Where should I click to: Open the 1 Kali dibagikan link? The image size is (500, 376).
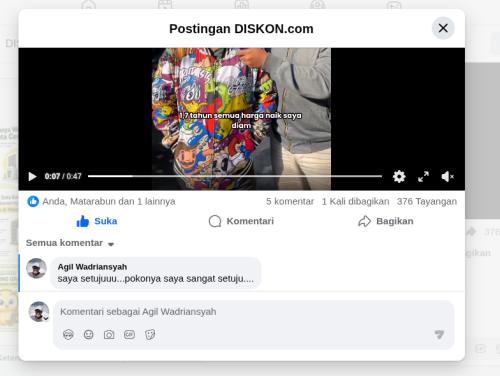[355, 201]
